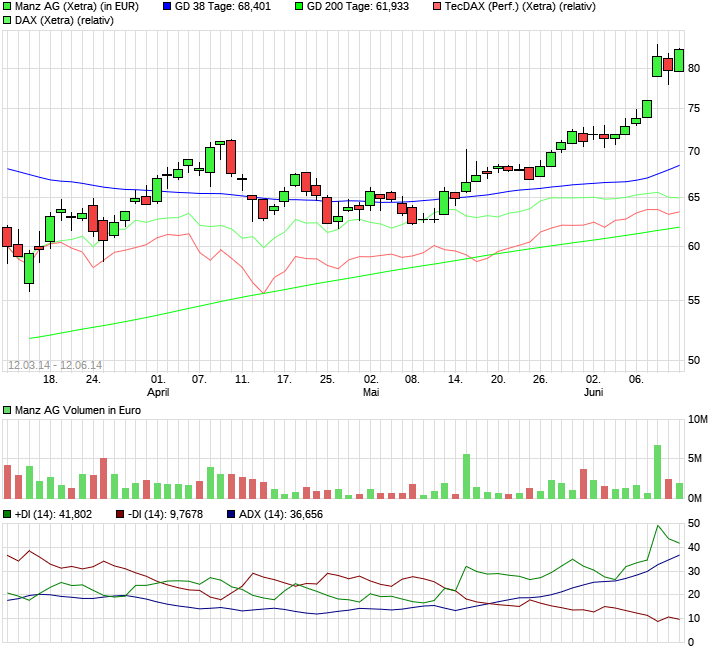Select the GD 38 Tage: 68,401 label
The width and height of the screenshot is (726, 652).
[222, 6]
